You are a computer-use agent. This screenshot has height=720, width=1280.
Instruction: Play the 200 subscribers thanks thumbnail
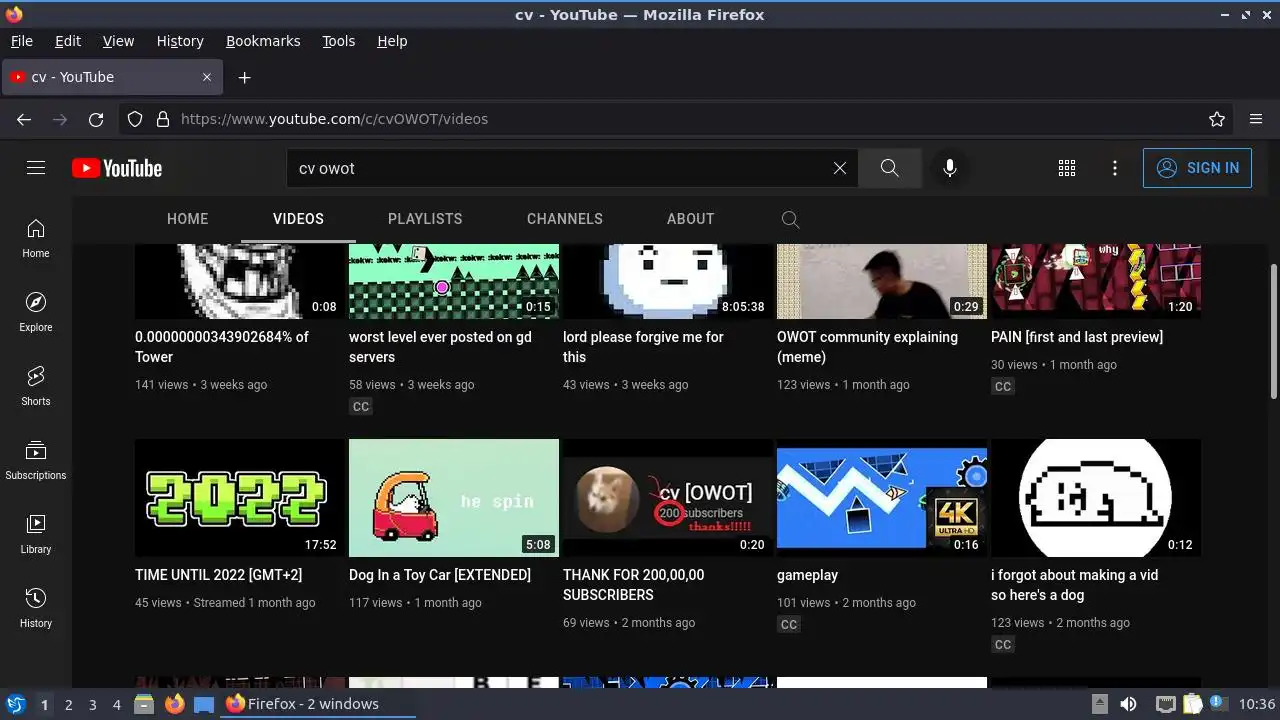point(668,498)
